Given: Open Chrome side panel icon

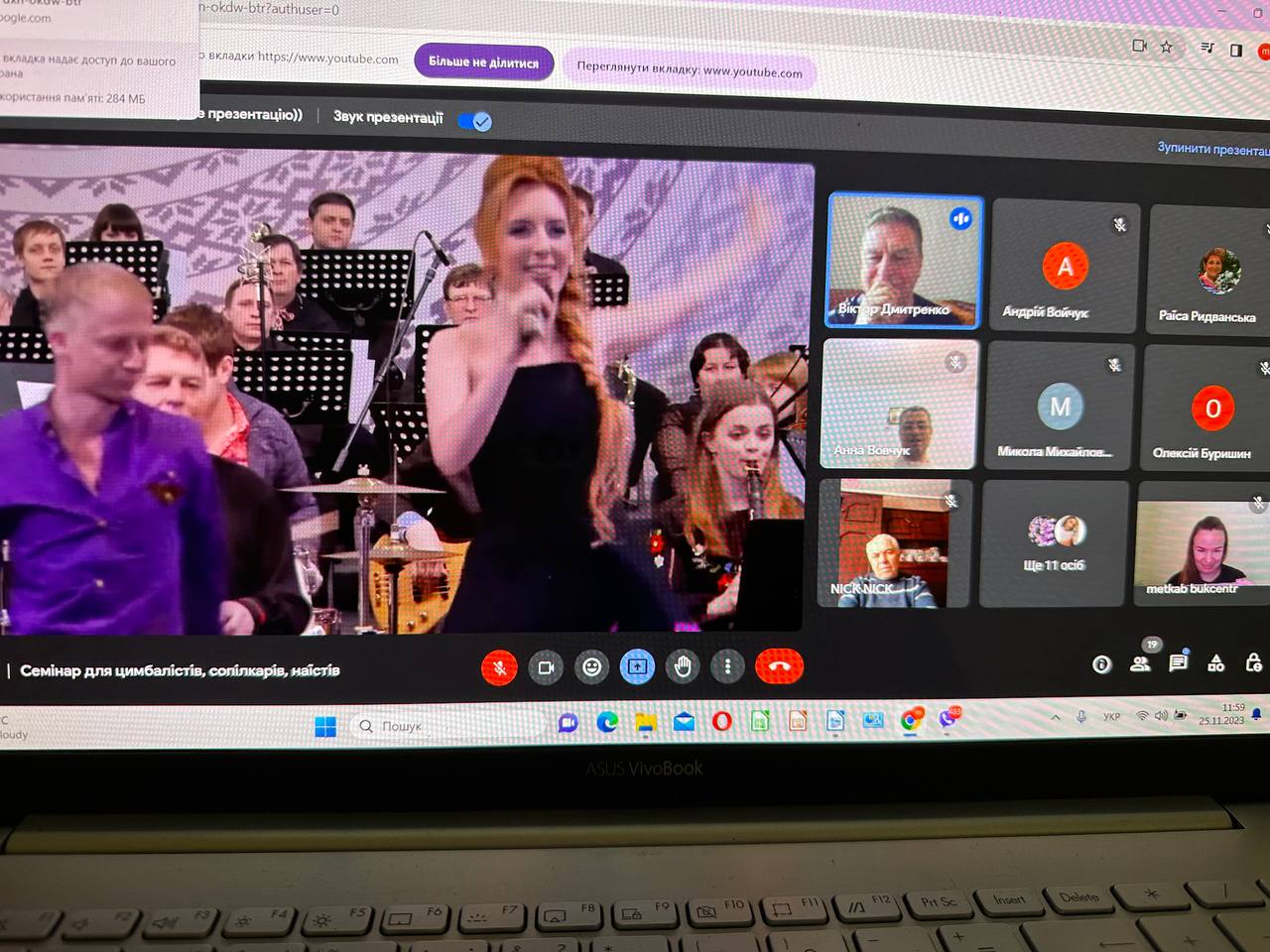Looking at the screenshot, I should click(1236, 50).
